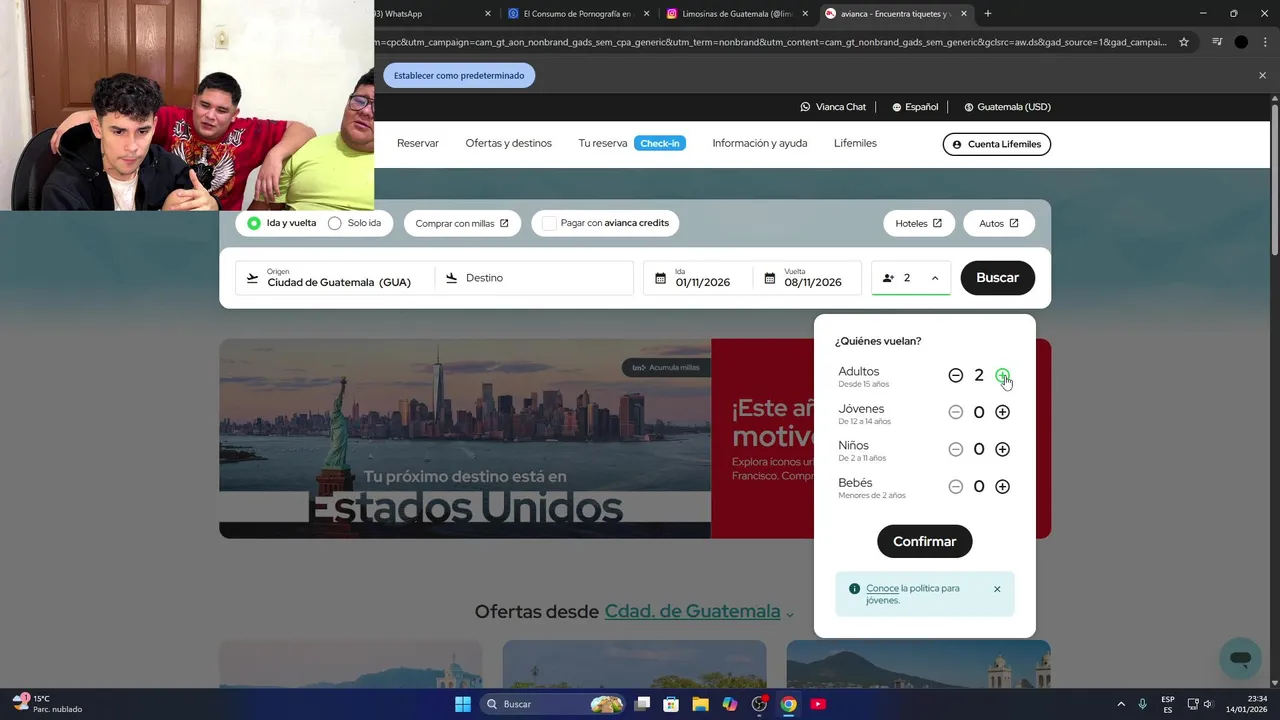Open the Vuelta date picker

[x=807, y=278]
